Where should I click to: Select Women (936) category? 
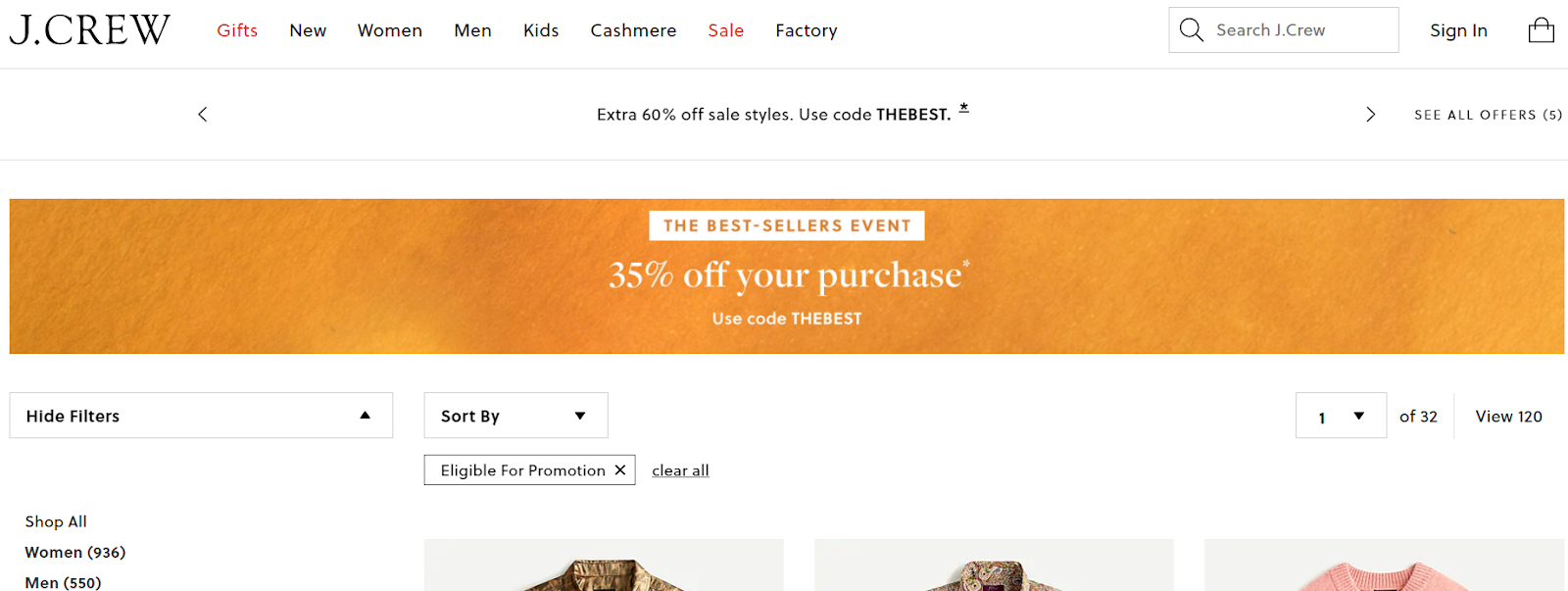[x=75, y=553]
